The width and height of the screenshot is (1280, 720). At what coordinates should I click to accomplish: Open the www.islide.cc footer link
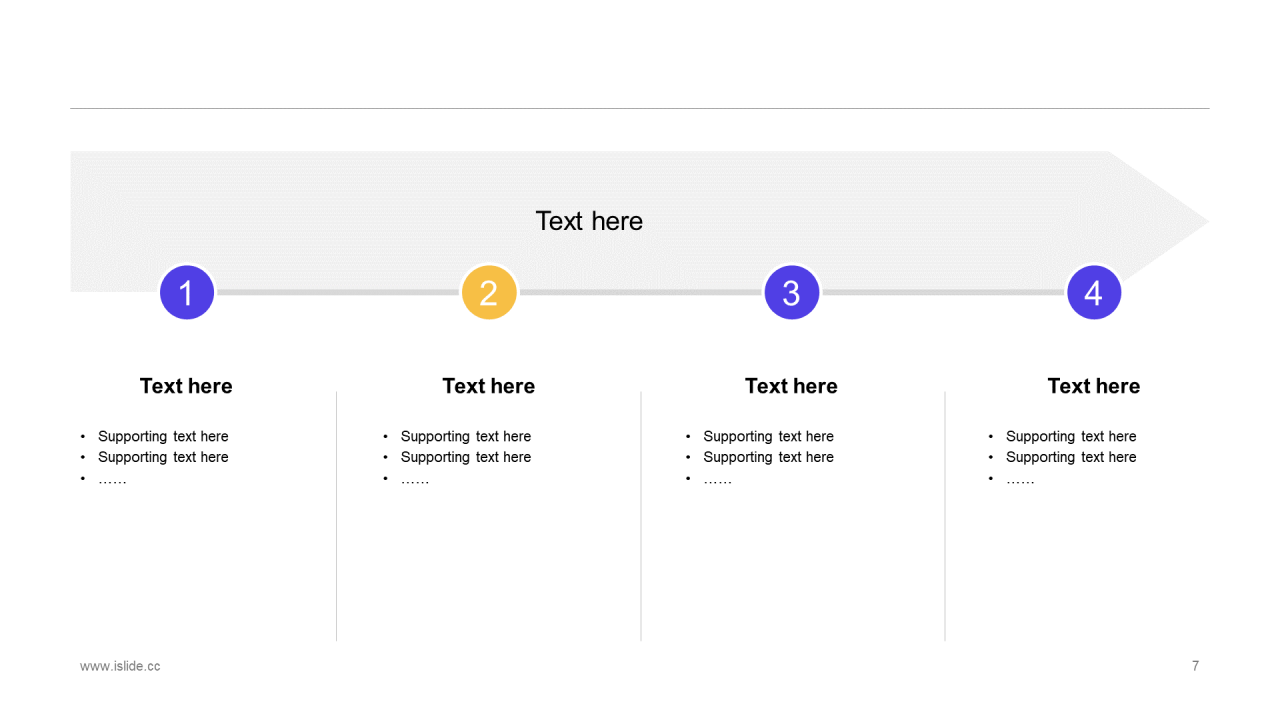click(120, 666)
